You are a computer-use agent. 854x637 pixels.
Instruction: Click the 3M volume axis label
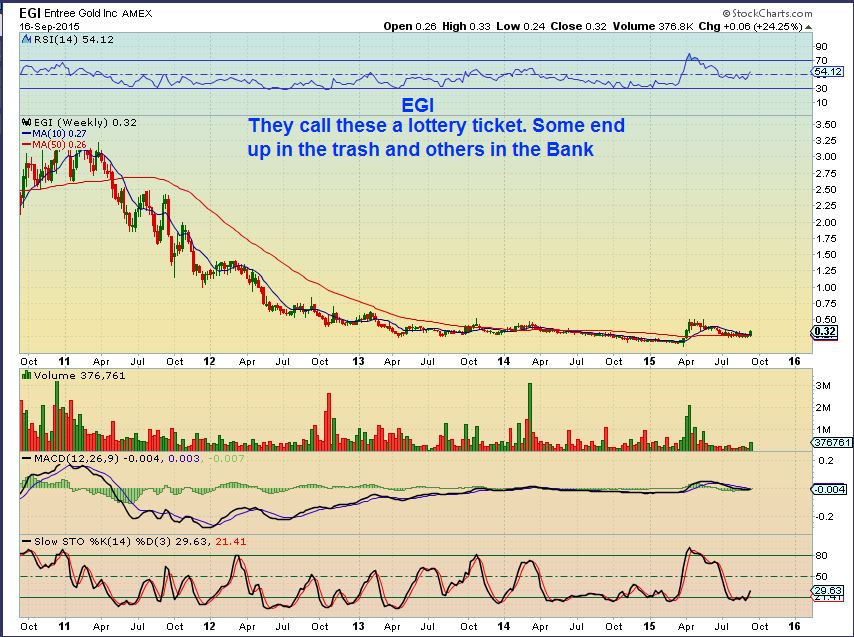pos(823,385)
